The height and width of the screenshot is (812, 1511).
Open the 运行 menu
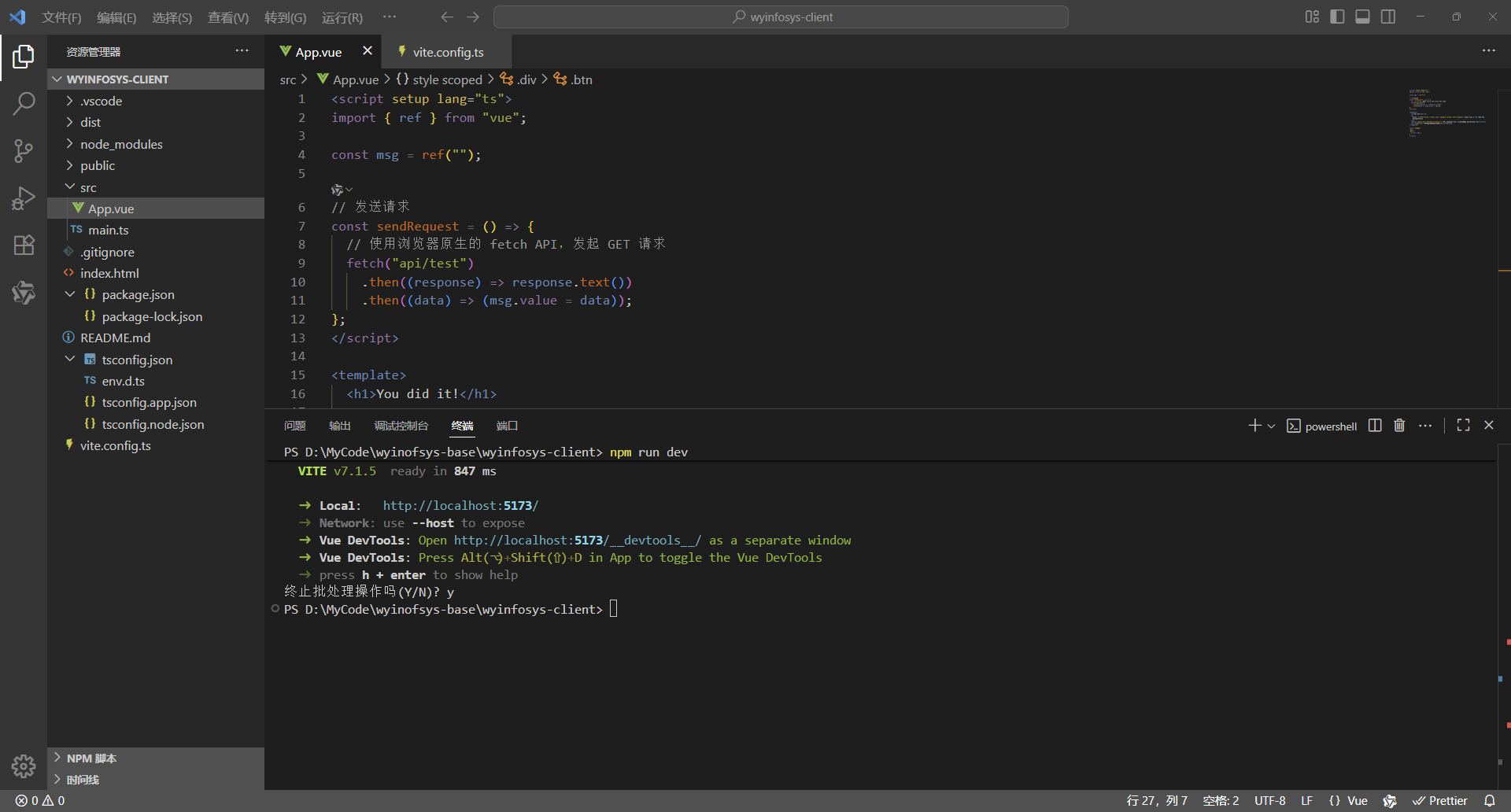click(x=342, y=17)
